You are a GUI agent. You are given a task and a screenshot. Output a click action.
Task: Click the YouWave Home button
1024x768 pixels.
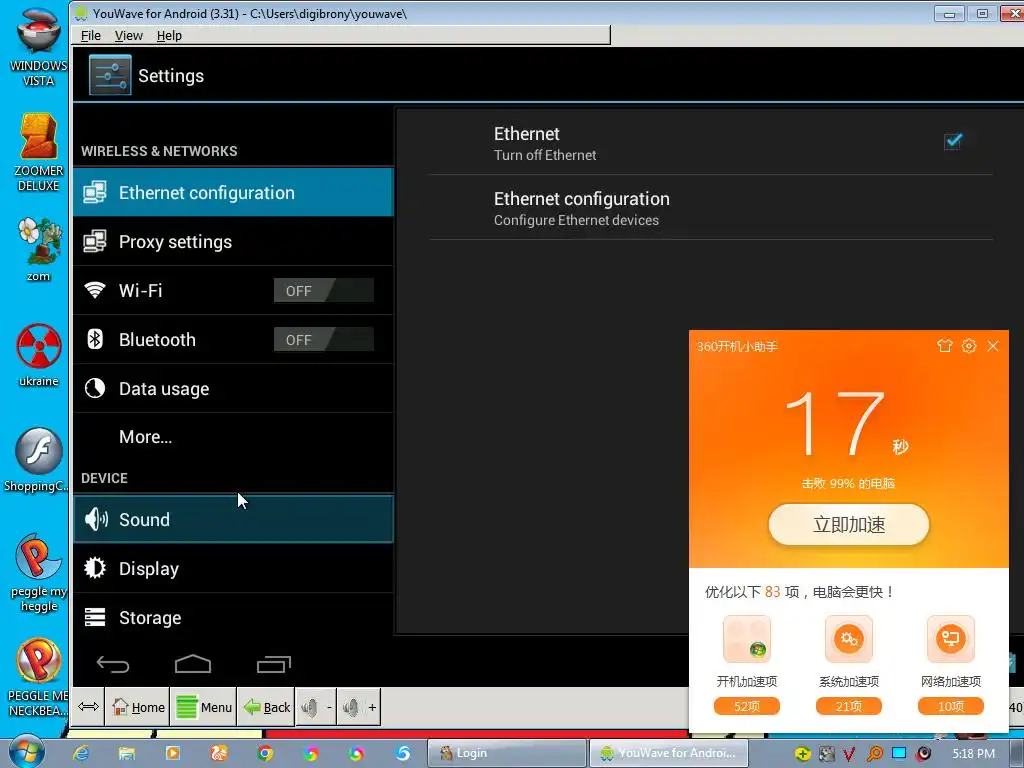click(138, 707)
